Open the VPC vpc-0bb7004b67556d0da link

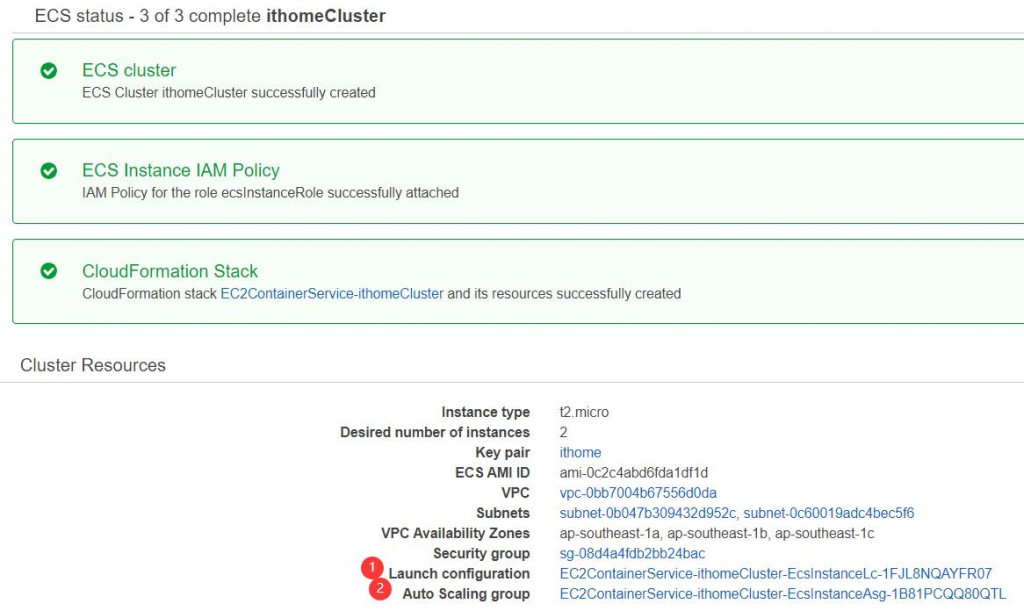pos(638,493)
